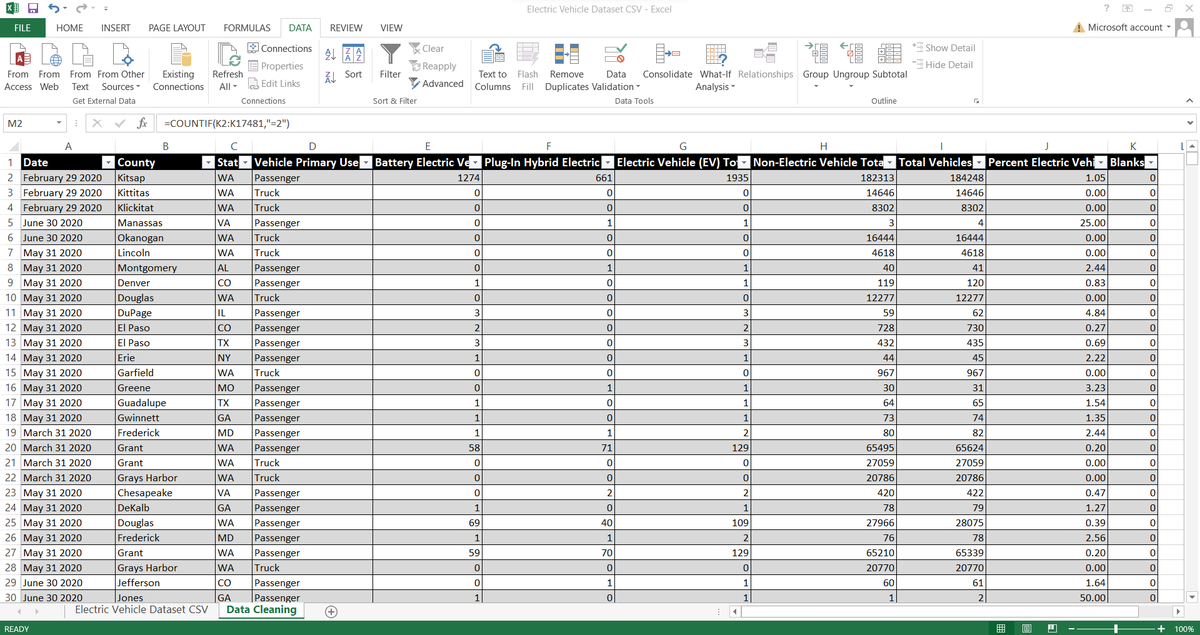Import data using From Web
This screenshot has height=635, width=1200.
click(49, 68)
